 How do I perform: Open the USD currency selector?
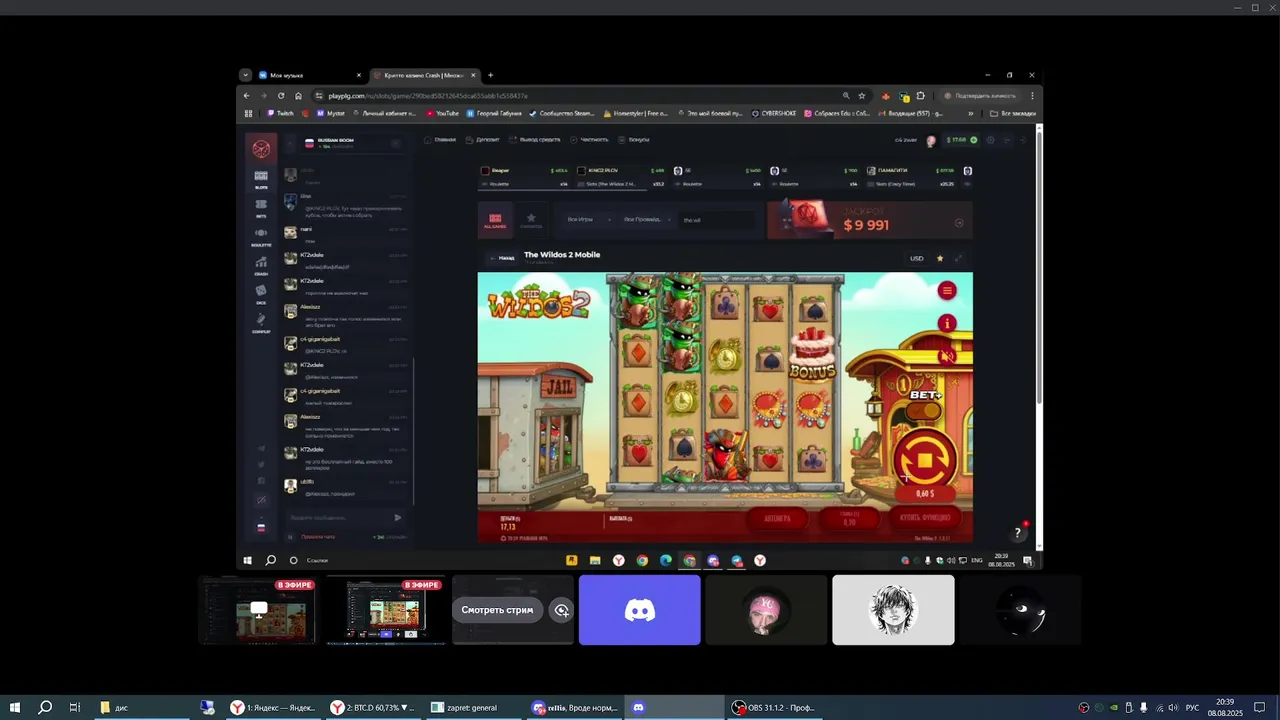point(916,258)
